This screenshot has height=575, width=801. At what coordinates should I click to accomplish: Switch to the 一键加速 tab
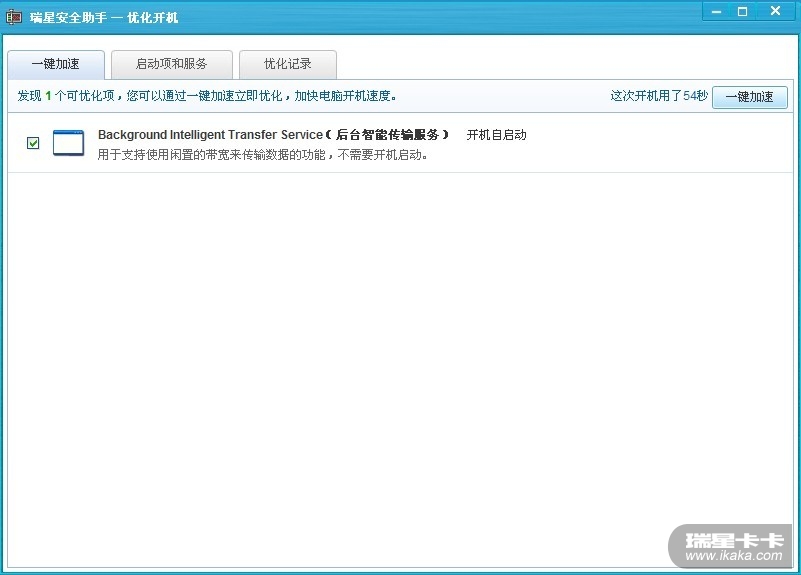pos(56,64)
